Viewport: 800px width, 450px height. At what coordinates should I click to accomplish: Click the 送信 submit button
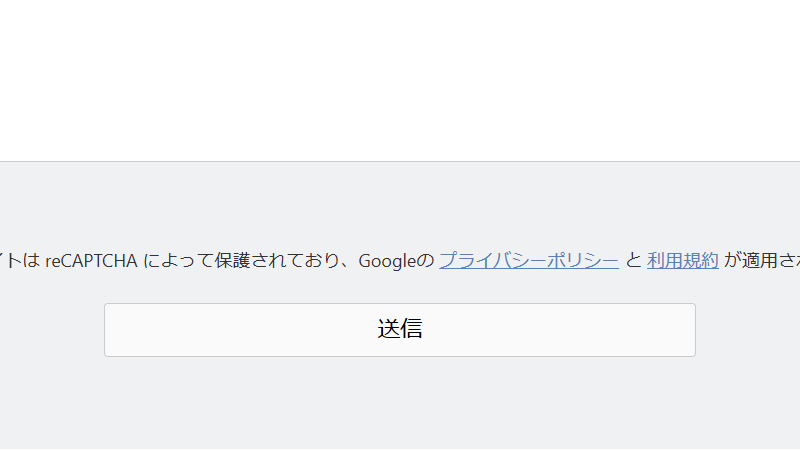point(400,330)
